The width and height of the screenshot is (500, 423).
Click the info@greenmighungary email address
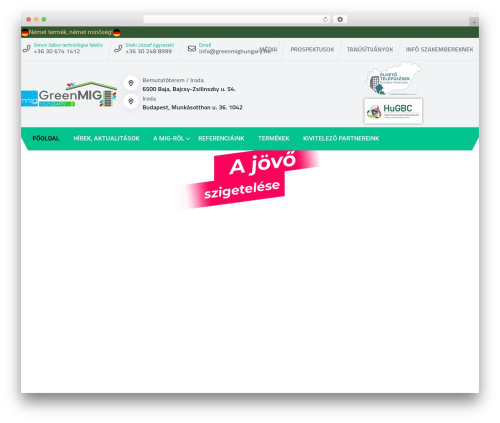[234, 51]
